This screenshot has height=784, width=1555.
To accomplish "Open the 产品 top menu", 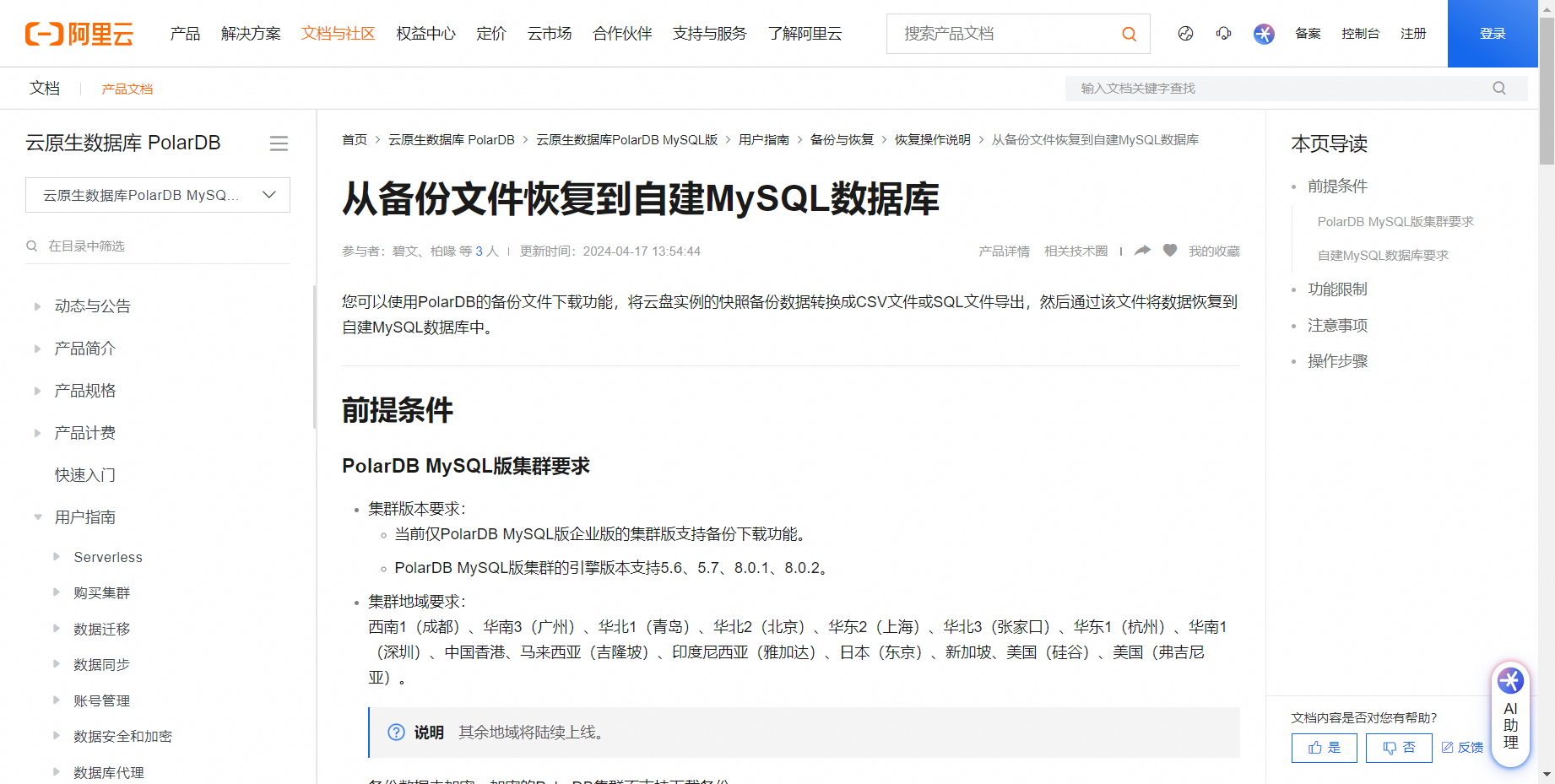I will click(185, 34).
